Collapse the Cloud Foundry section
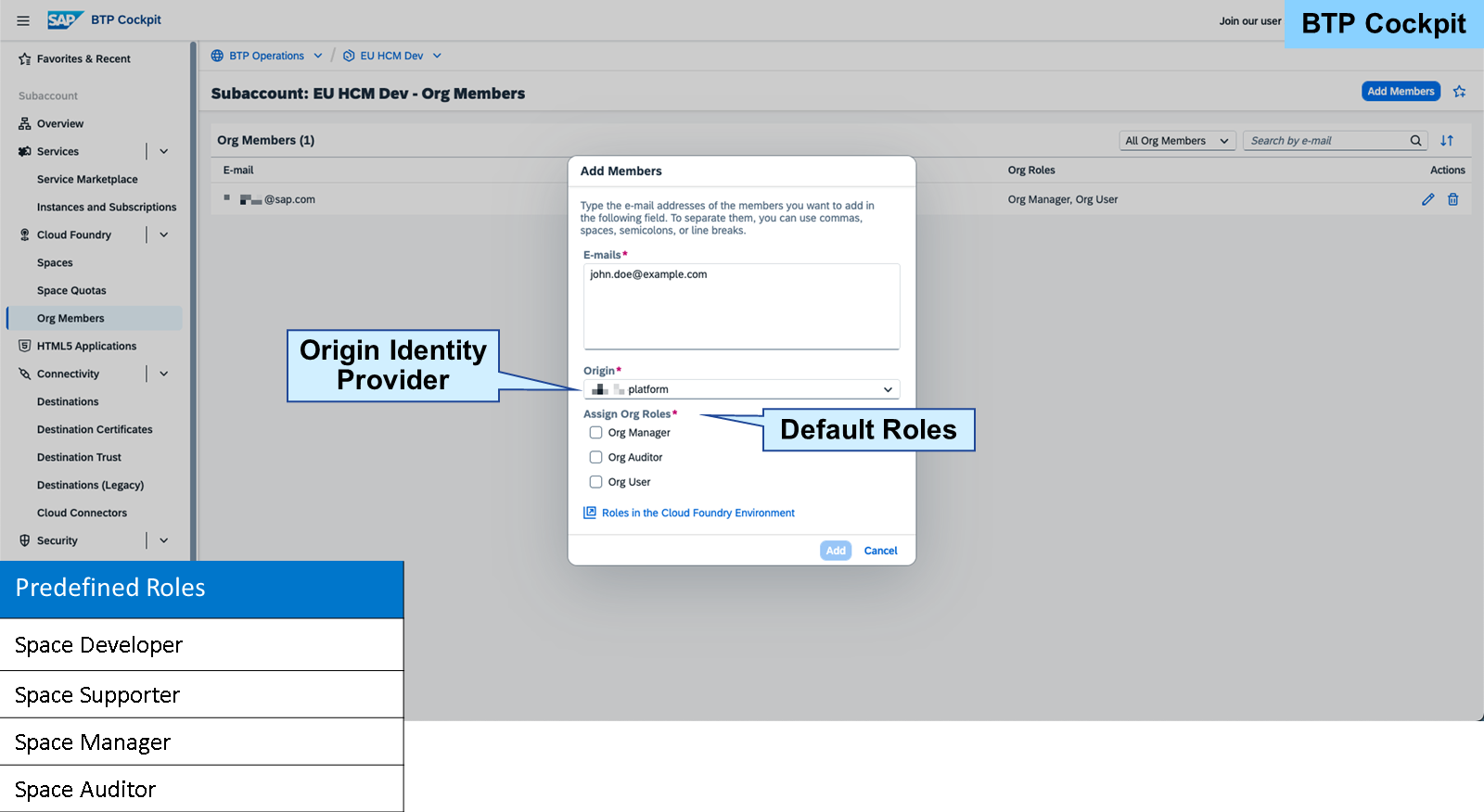Image resolution: width=1484 pixels, height=812 pixels. pos(164,235)
